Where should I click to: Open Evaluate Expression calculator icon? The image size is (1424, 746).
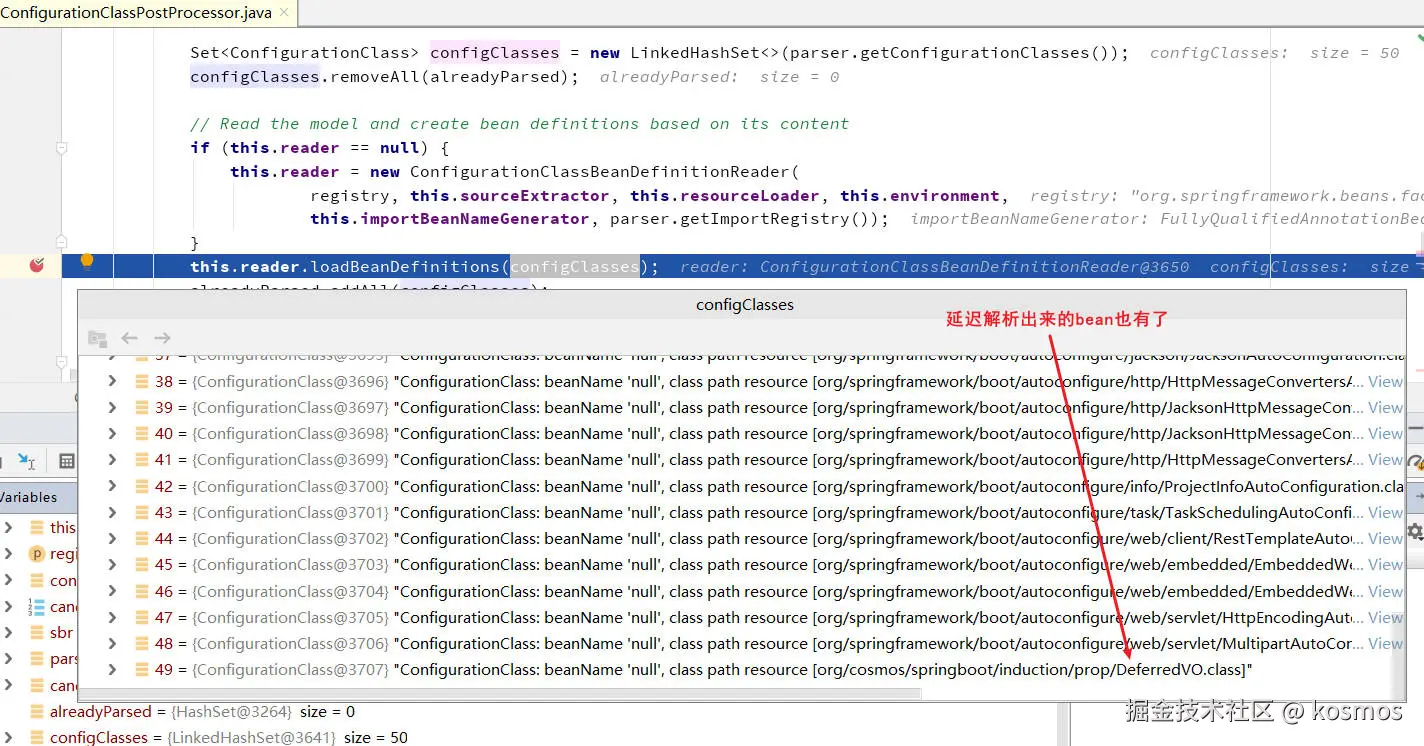[x=67, y=461]
